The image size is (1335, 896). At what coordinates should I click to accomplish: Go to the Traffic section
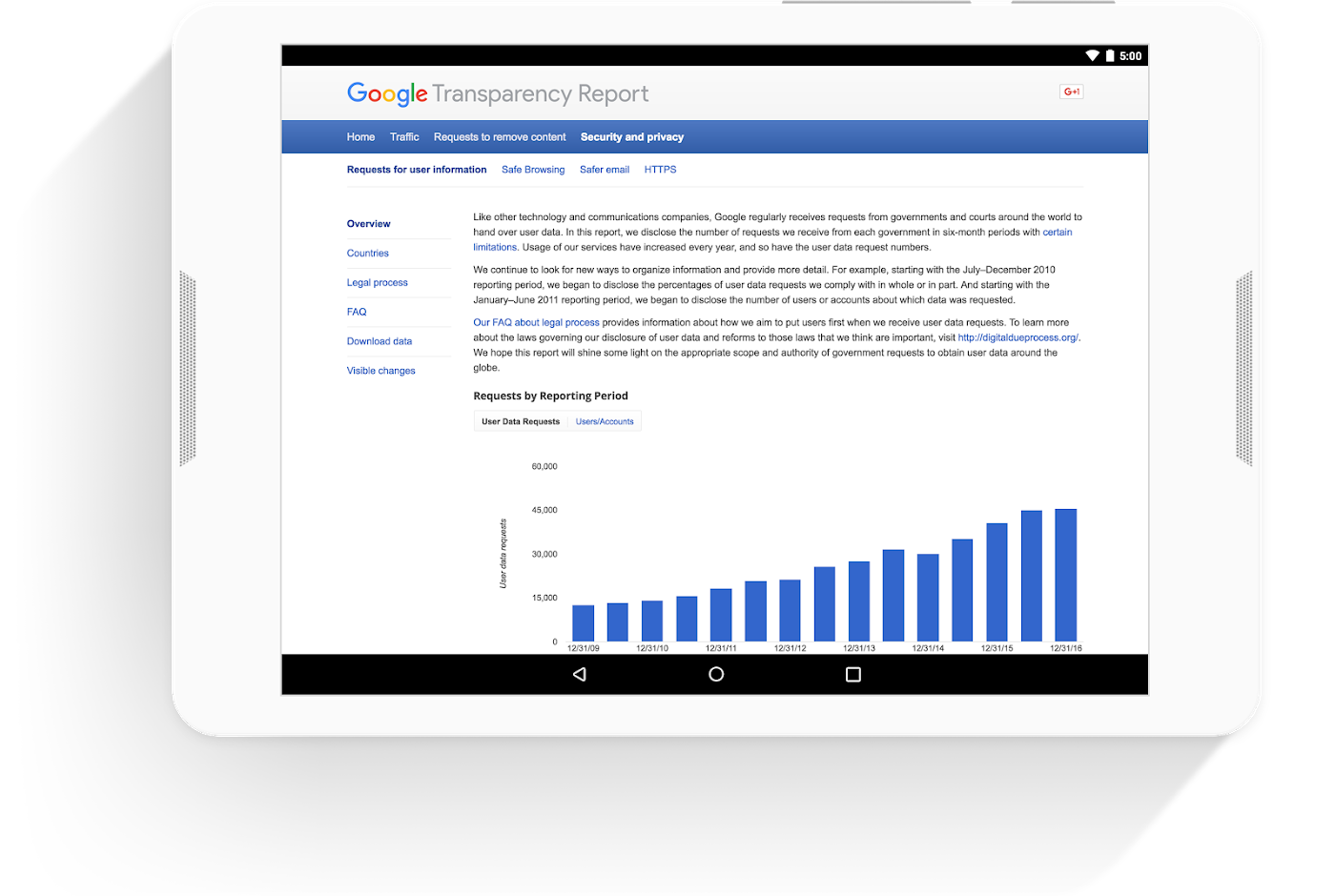[404, 137]
